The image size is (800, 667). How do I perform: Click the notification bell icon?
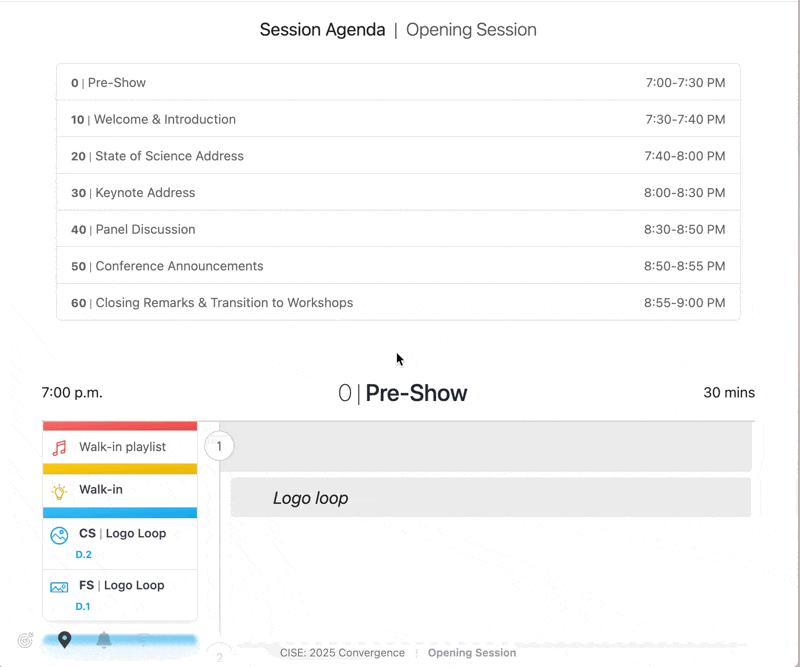pos(104,640)
